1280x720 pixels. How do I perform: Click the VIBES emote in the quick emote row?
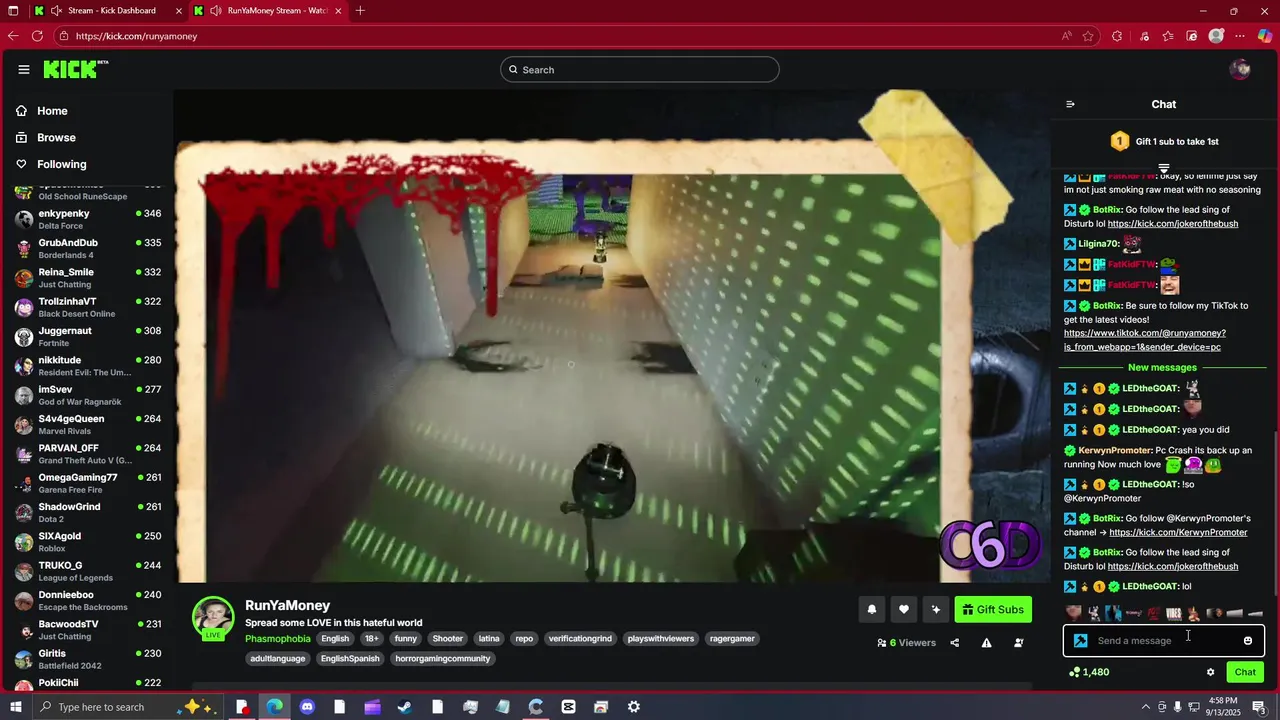point(1173,613)
